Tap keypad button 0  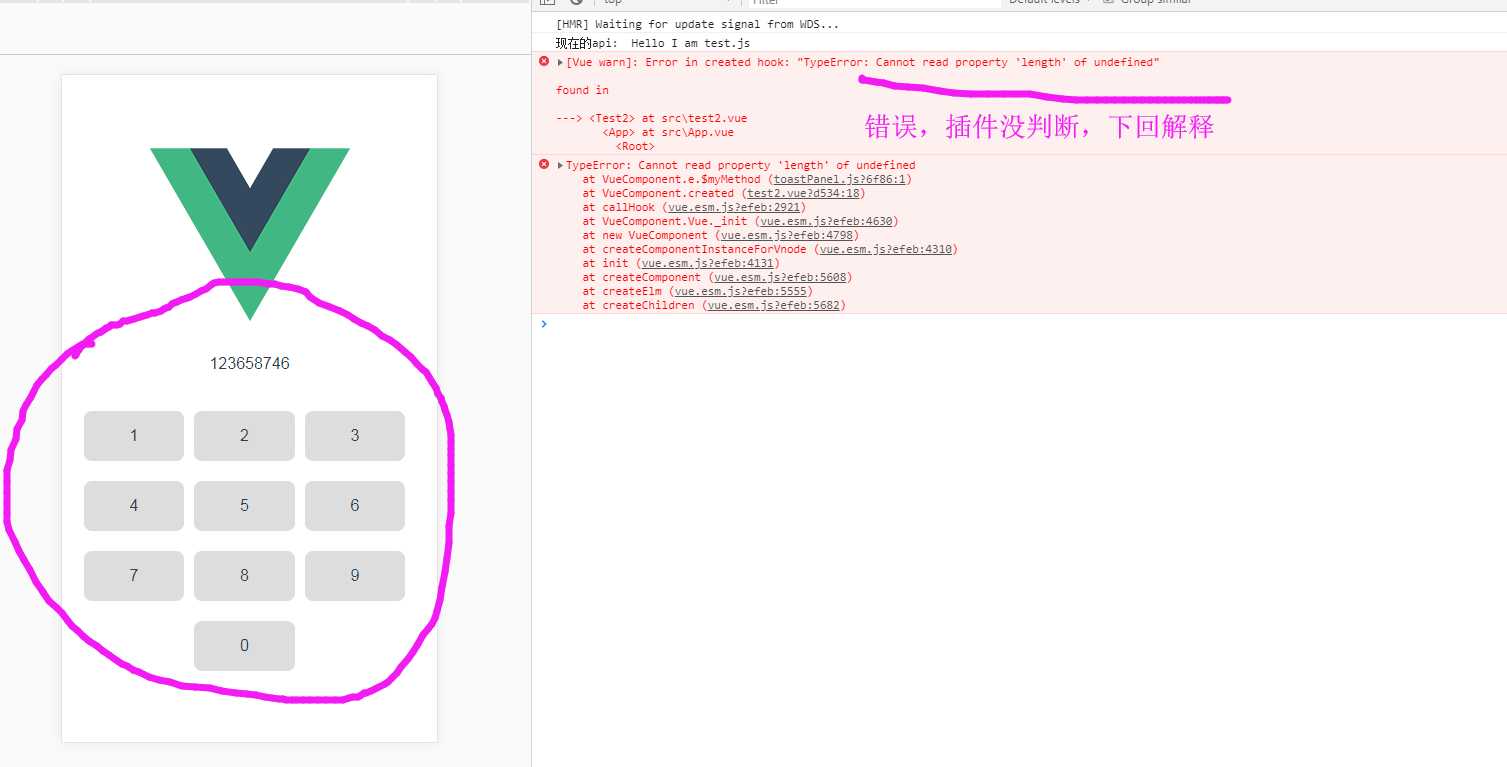click(x=244, y=646)
